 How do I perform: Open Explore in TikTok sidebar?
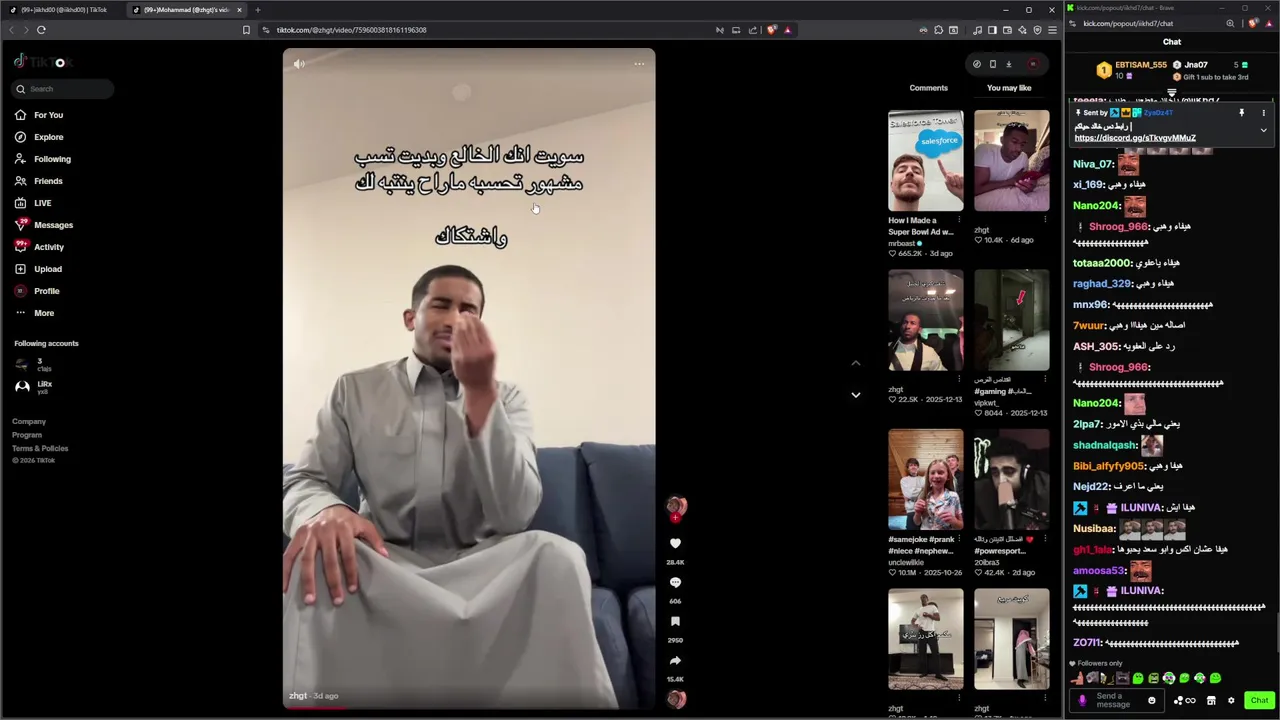click(x=40, y=137)
